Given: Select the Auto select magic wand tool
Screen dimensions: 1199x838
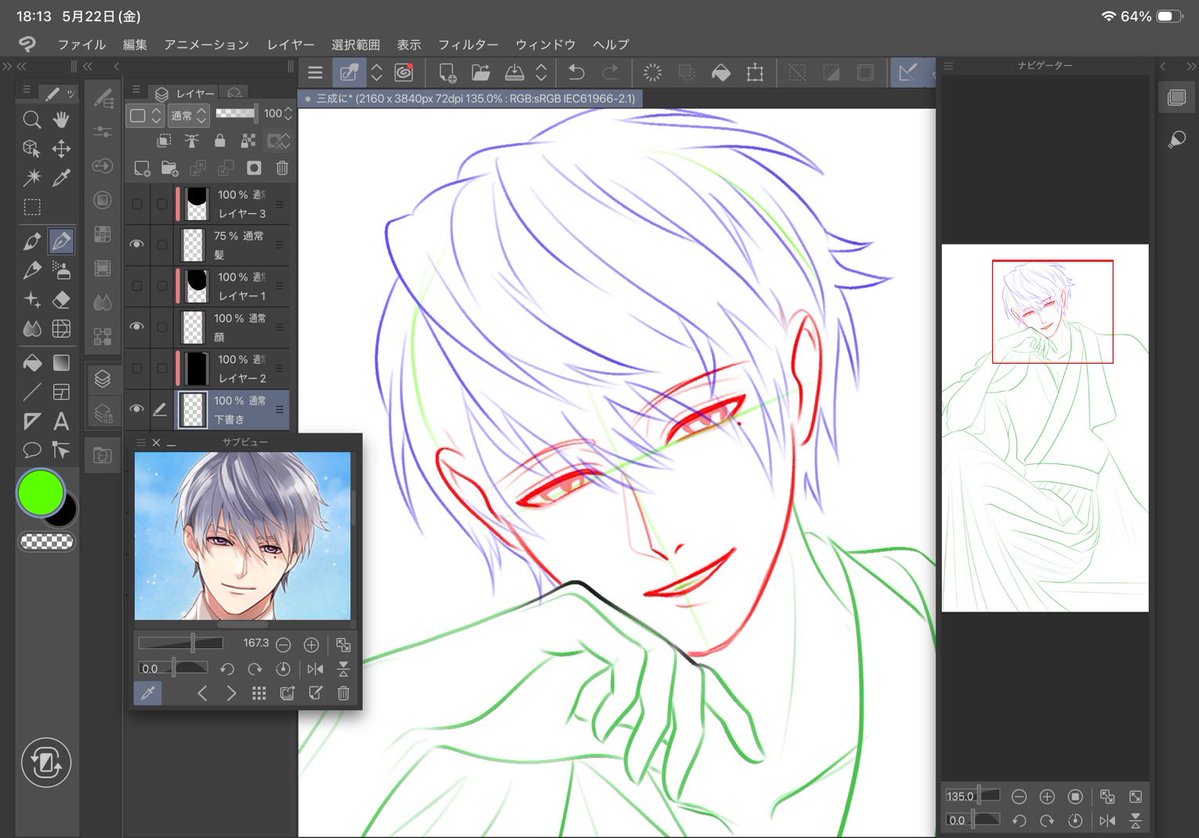Looking at the screenshot, I should tap(31, 177).
